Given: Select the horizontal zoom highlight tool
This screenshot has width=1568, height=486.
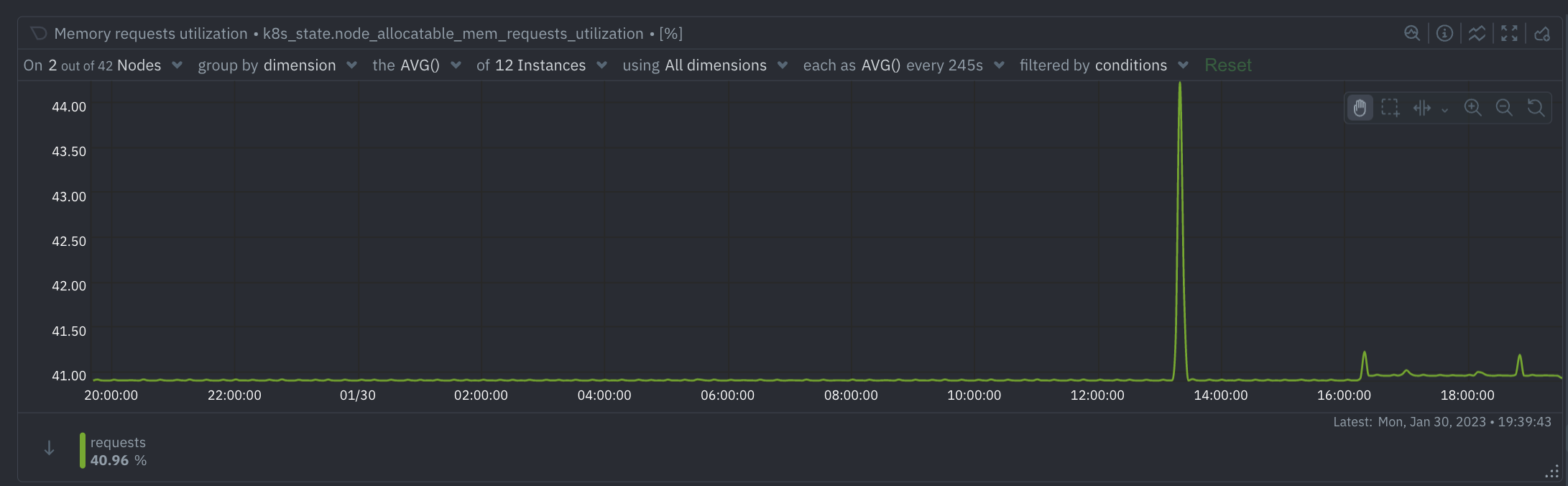Looking at the screenshot, I should [x=1422, y=108].
